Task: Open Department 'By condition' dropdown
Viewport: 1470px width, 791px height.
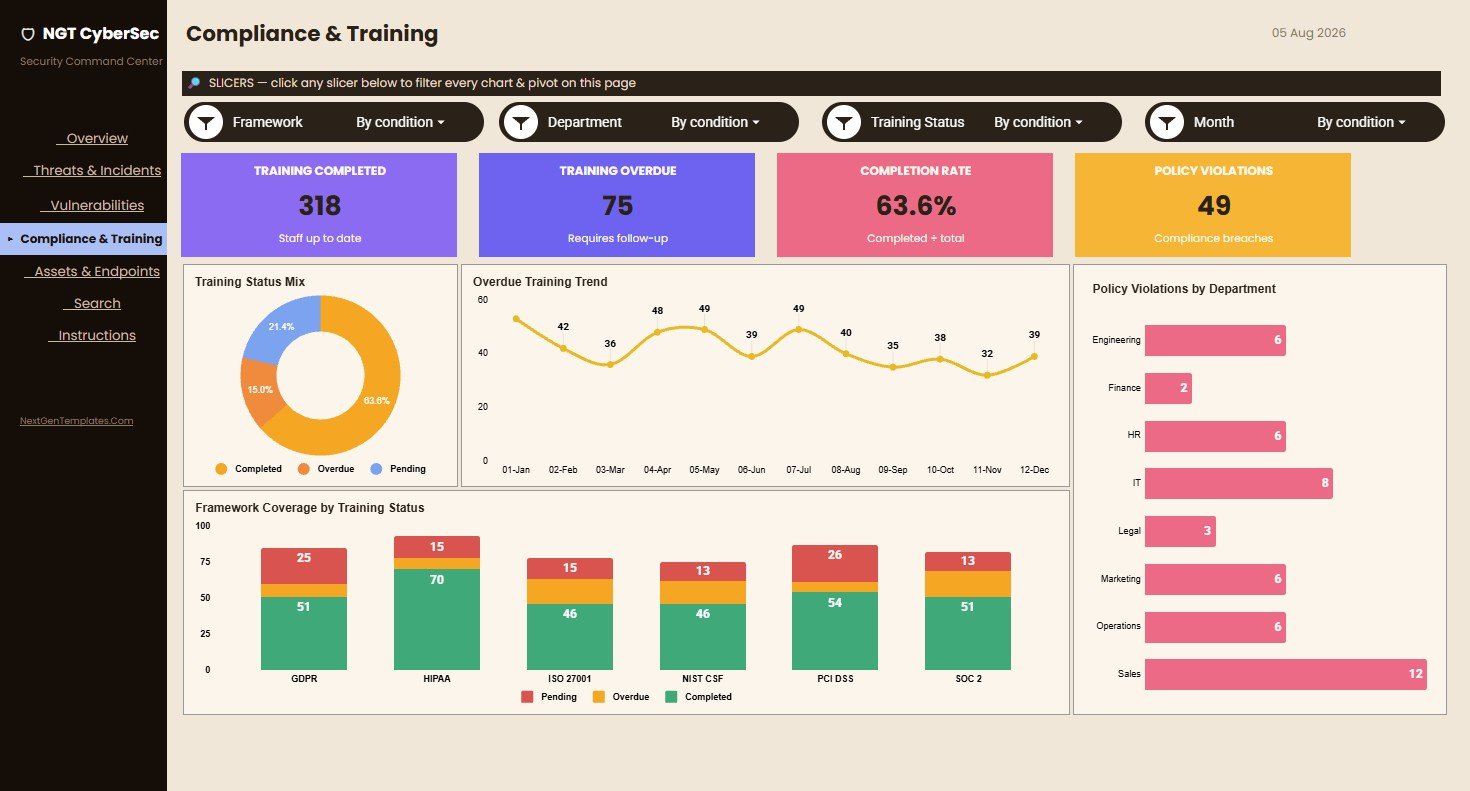Action: coord(715,122)
